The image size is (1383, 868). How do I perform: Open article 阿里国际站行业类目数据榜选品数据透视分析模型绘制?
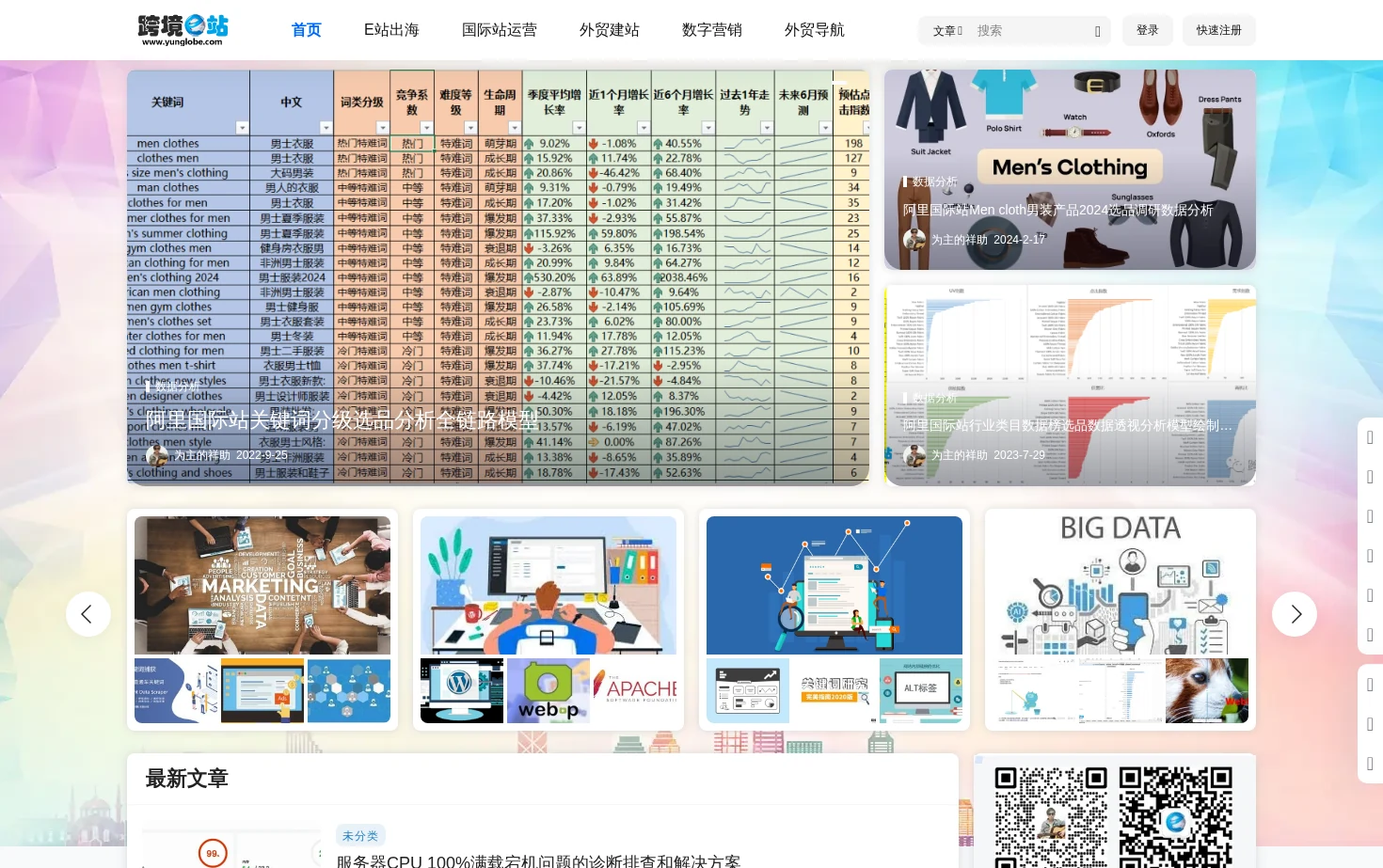(x=1067, y=425)
